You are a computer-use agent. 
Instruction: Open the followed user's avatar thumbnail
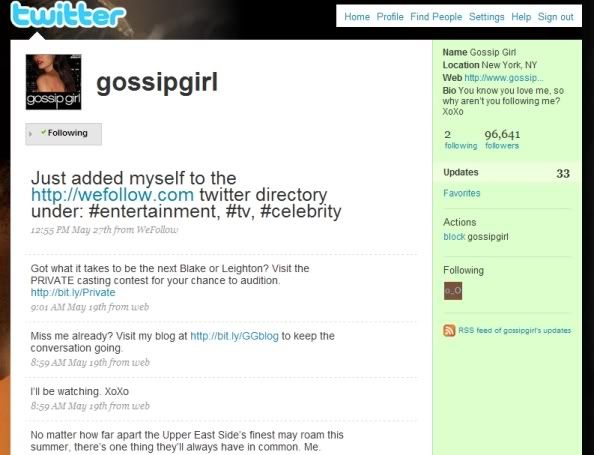tap(453, 291)
